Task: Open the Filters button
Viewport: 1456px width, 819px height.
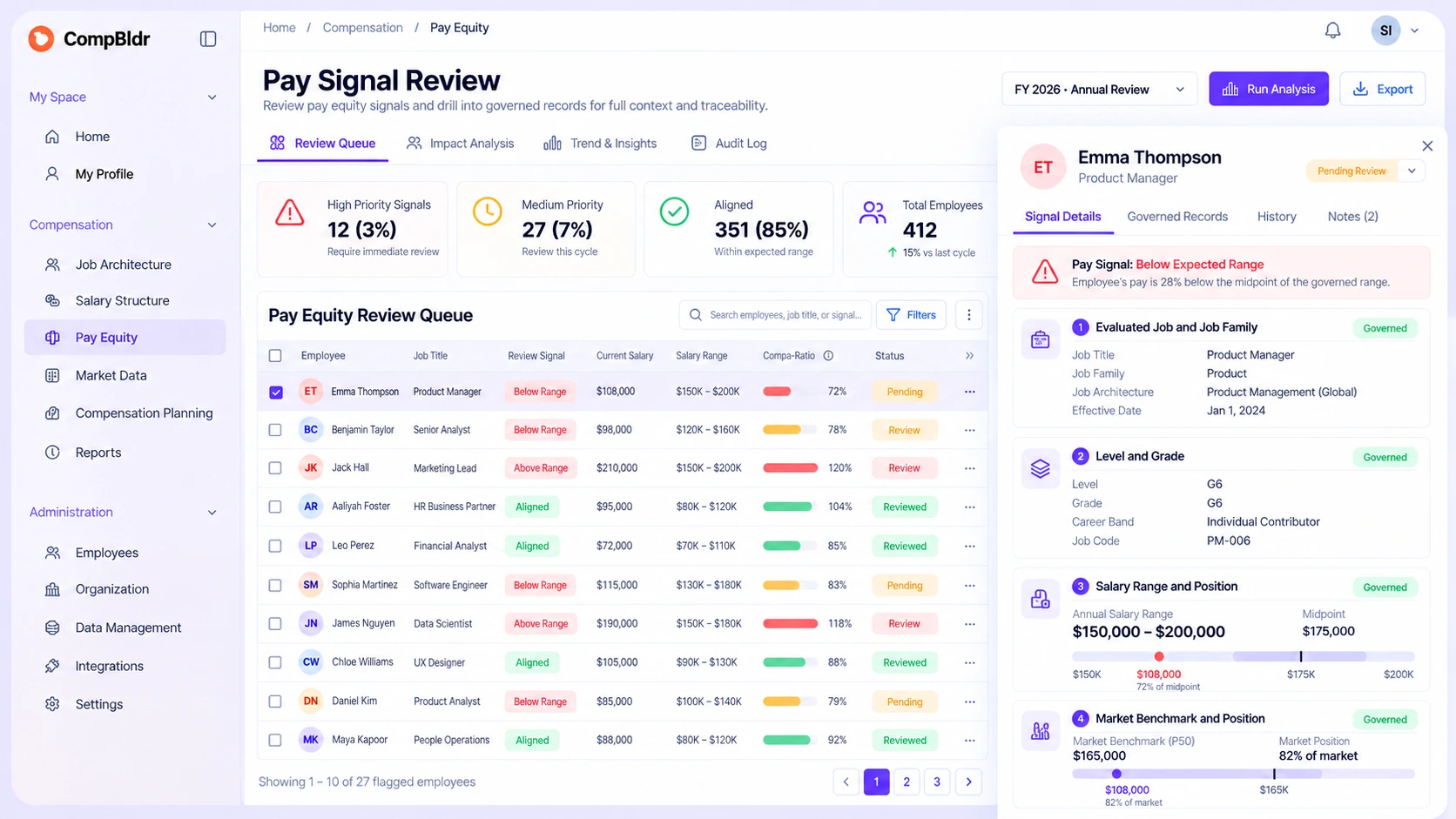Action: pos(911,315)
